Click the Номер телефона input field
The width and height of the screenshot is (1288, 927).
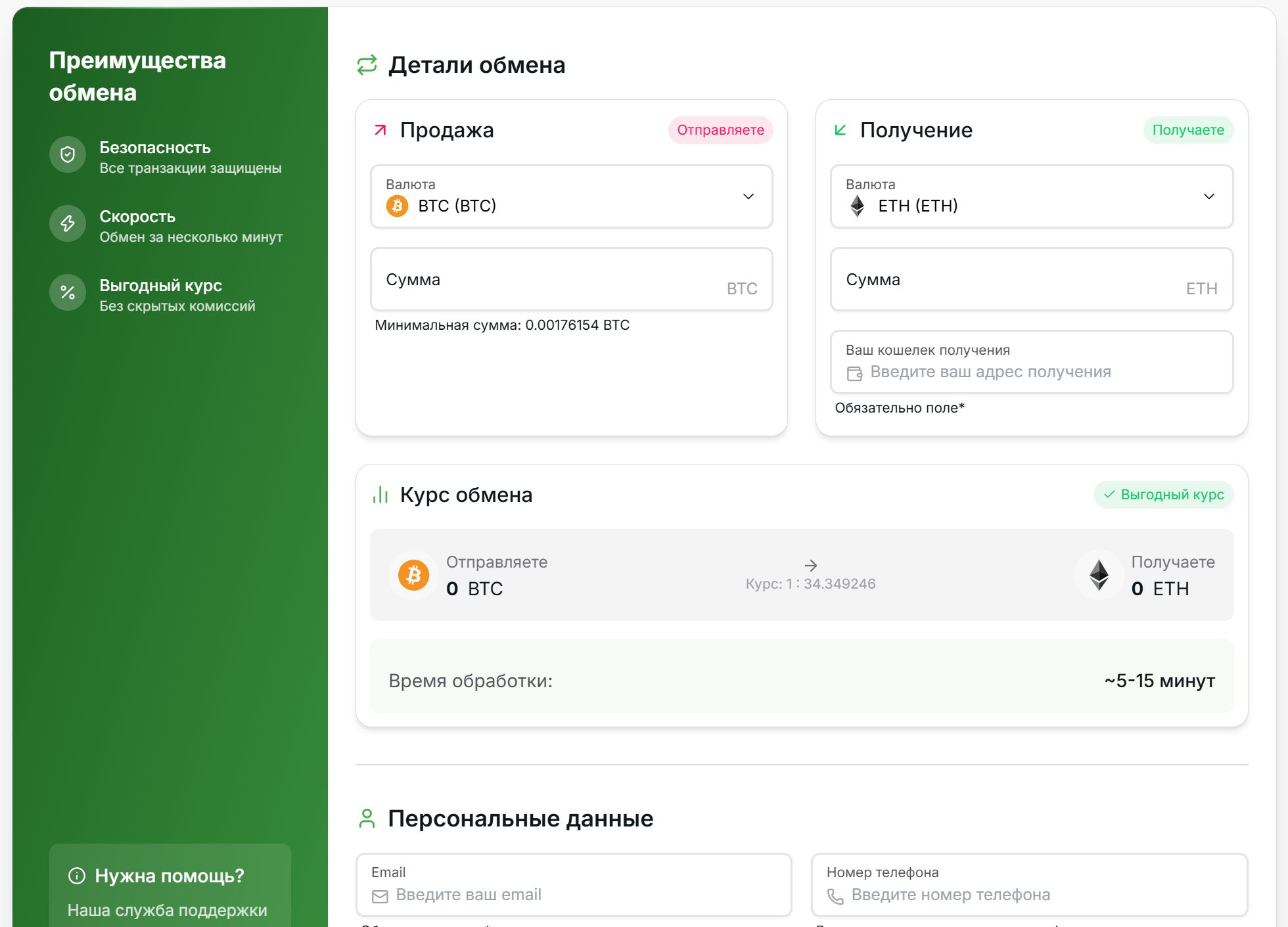pos(1030,885)
